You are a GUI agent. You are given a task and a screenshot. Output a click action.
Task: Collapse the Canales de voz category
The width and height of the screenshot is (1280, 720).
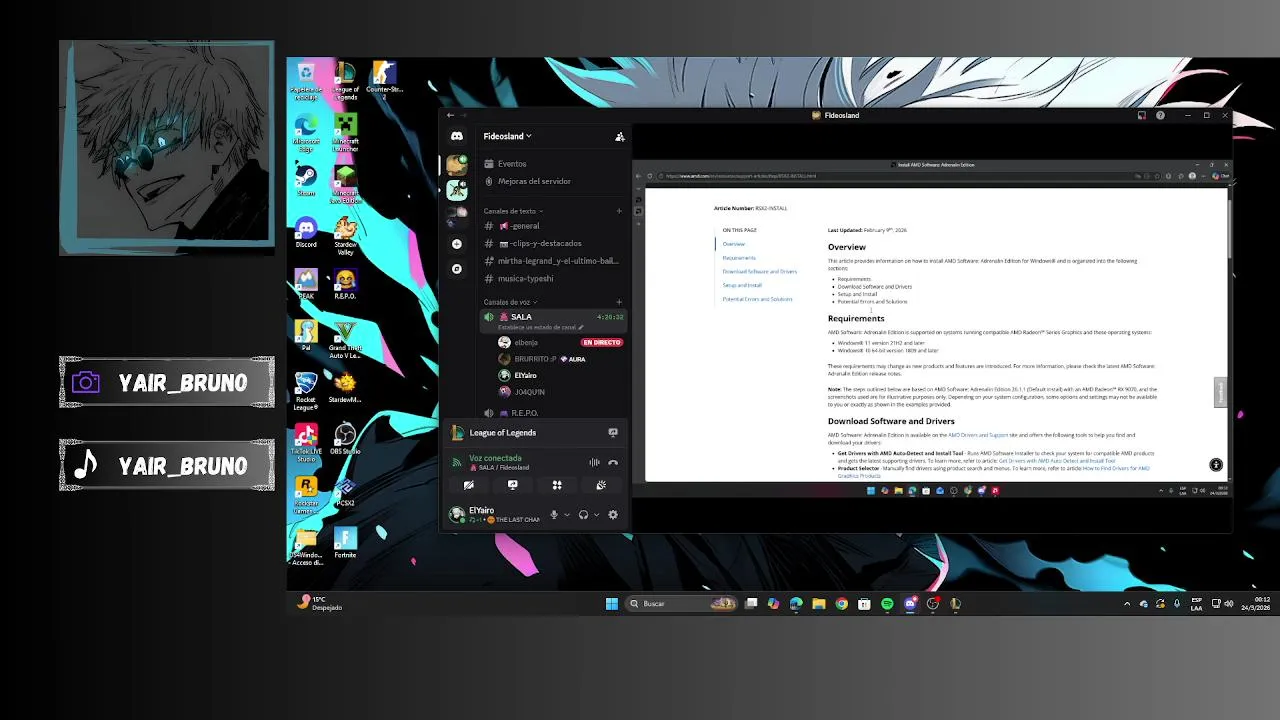tap(510, 302)
